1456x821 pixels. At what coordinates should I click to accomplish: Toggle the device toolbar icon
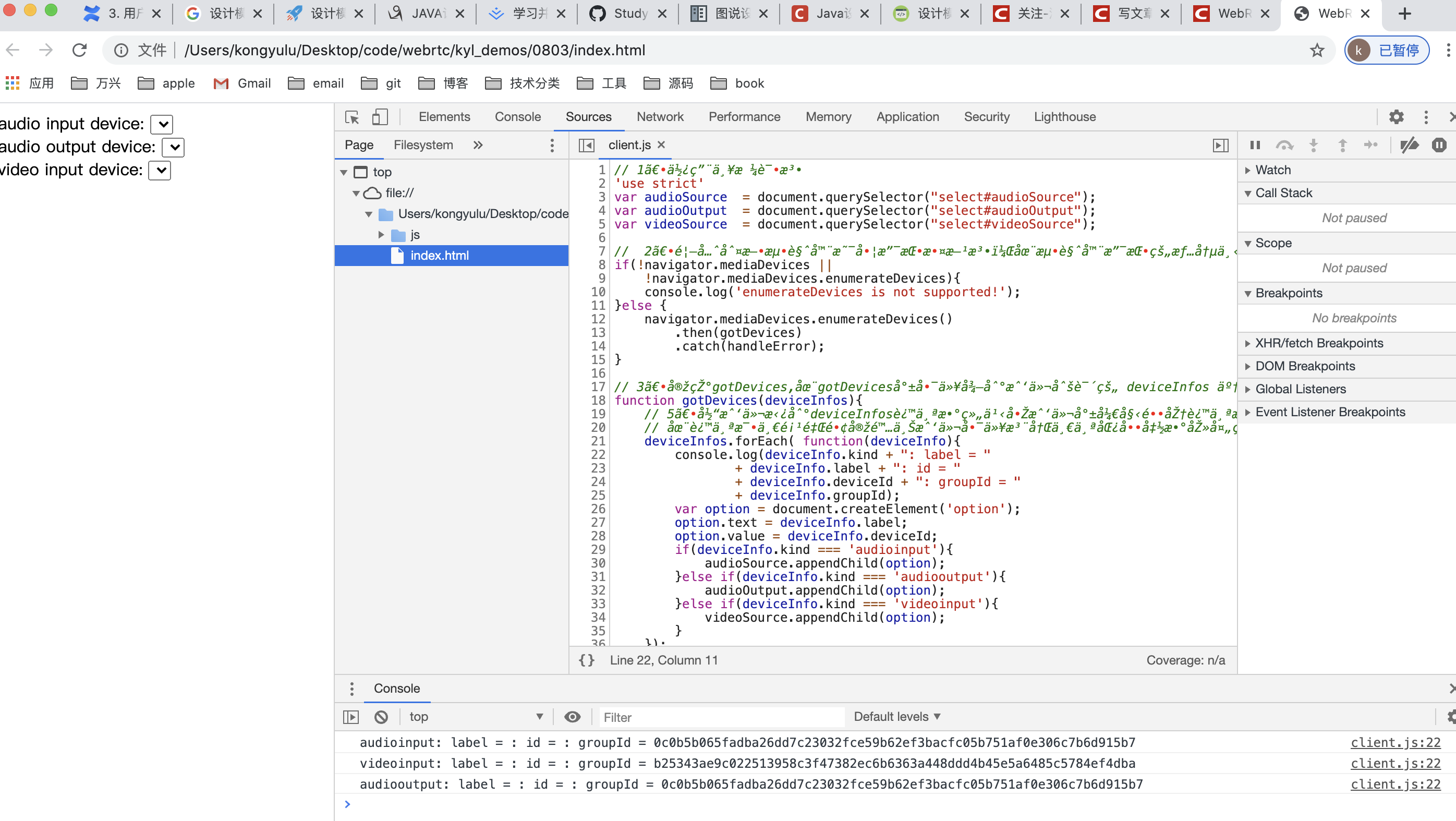(379, 117)
